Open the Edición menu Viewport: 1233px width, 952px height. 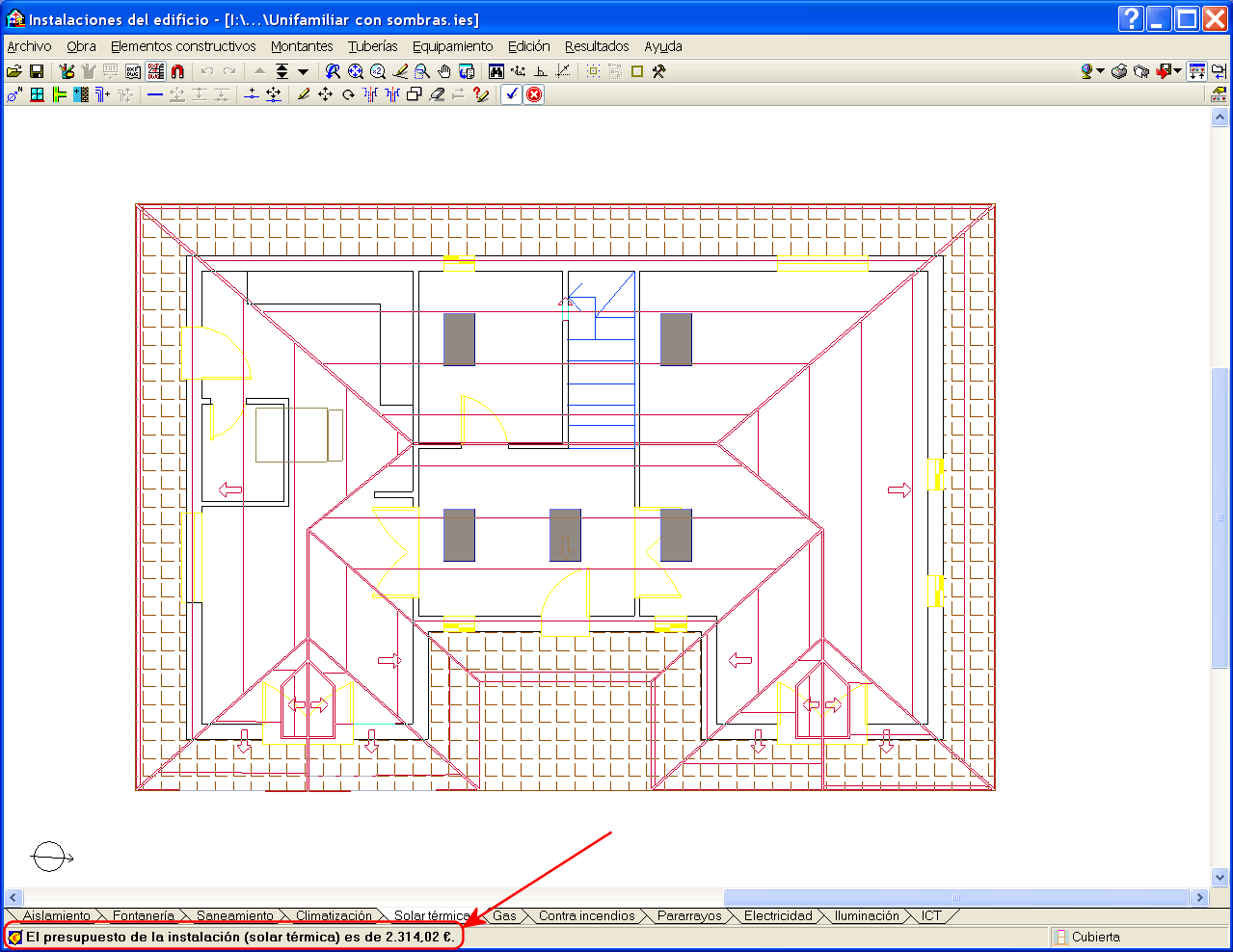pos(529,46)
